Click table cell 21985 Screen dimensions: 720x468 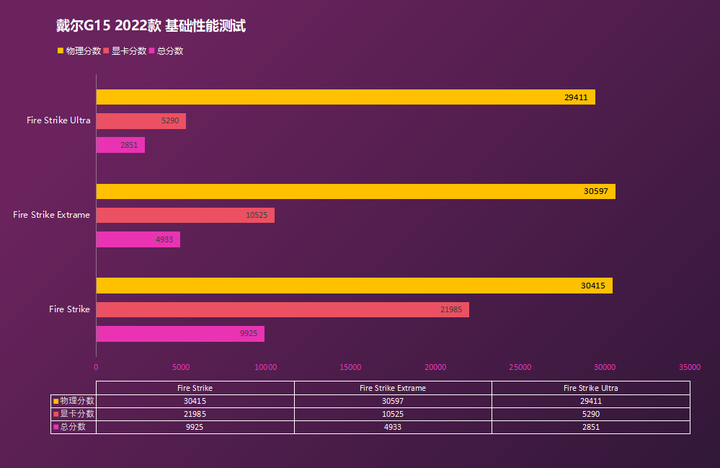pyautogui.click(x=195, y=414)
